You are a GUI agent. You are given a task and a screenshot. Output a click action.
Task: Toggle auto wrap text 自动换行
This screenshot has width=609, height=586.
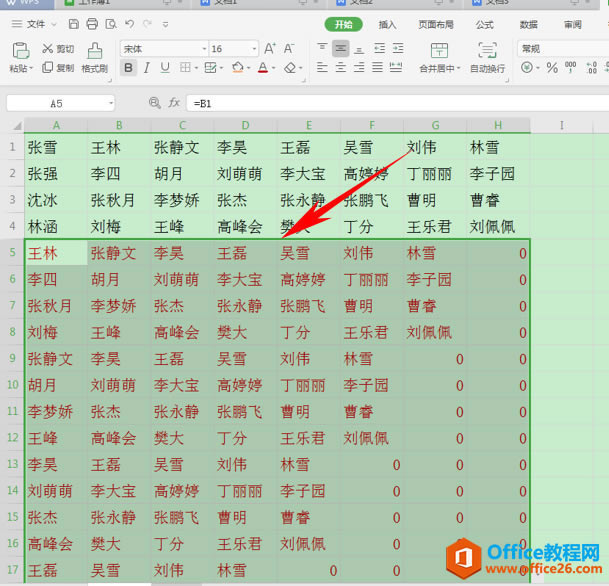[487, 57]
